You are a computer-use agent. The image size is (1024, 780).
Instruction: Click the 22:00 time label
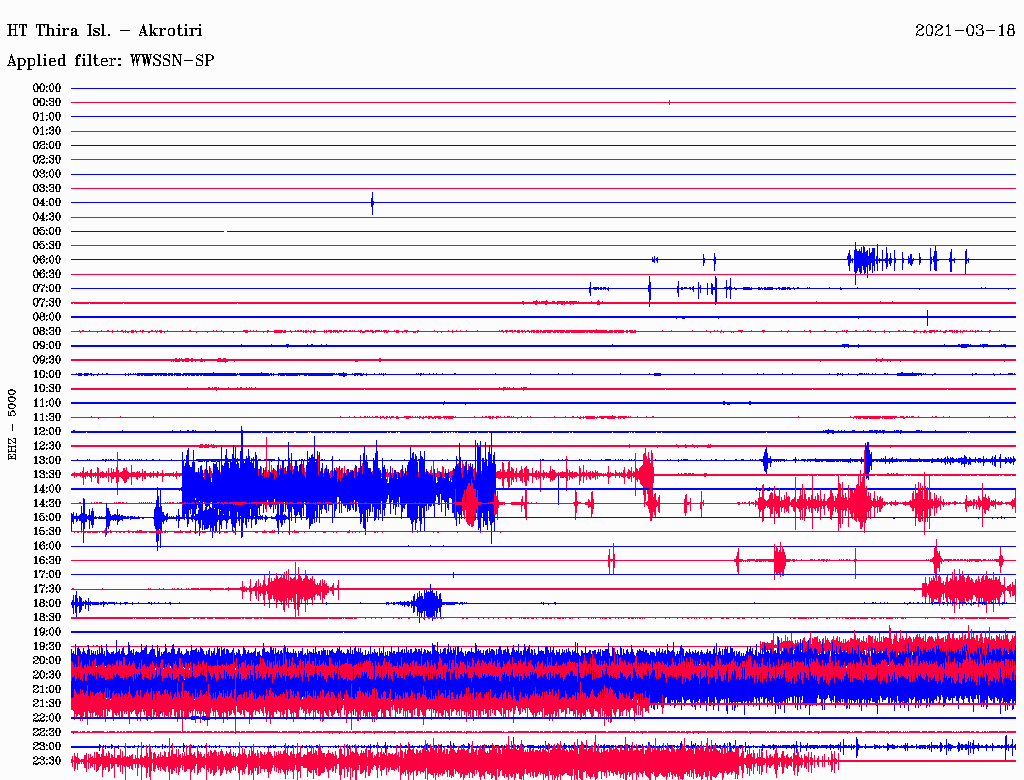pos(47,718)
